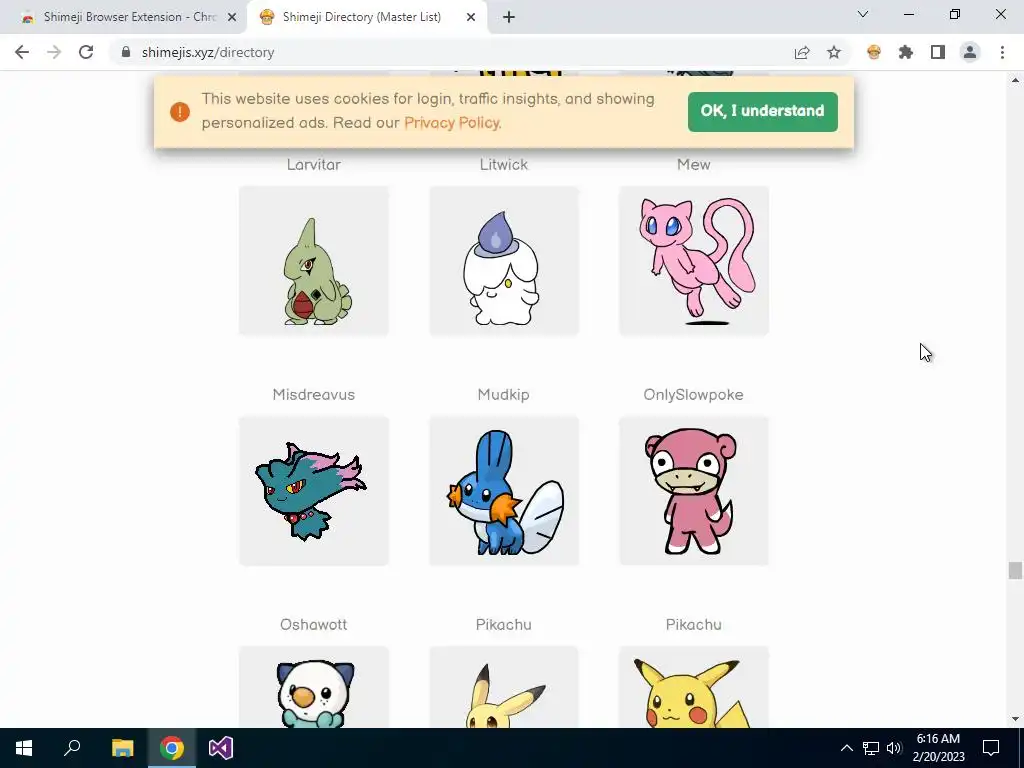Click the Litwick name label
This screenshot has width=1024, height=768.
[x=504, y=165]
